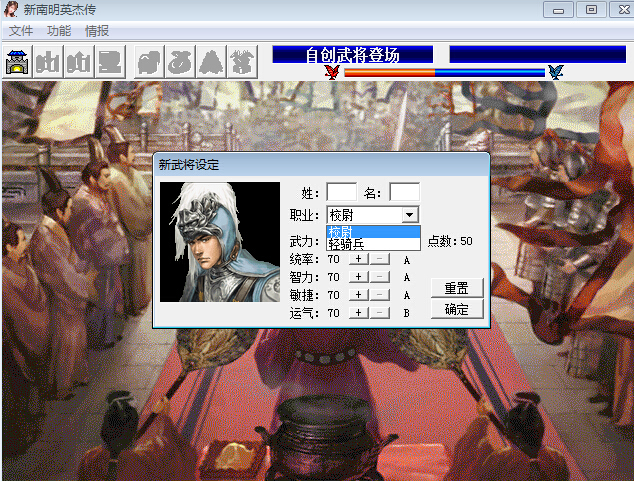Viewport: 634px width, 481px height.
Task: Decrease 统率 with its minus button
Action: (x=380, y=259)
